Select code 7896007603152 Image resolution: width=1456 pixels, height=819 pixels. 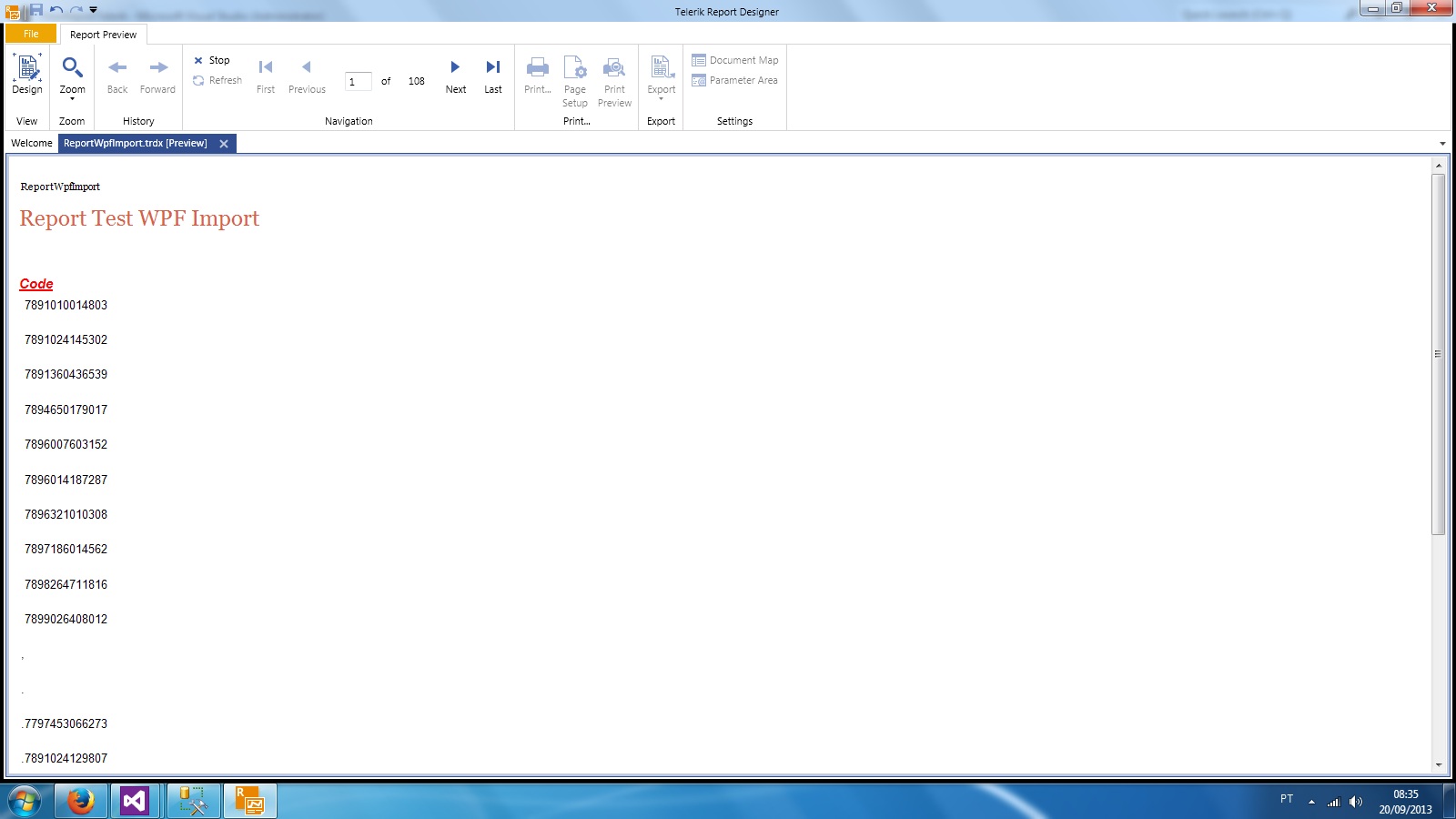(66, 444)
